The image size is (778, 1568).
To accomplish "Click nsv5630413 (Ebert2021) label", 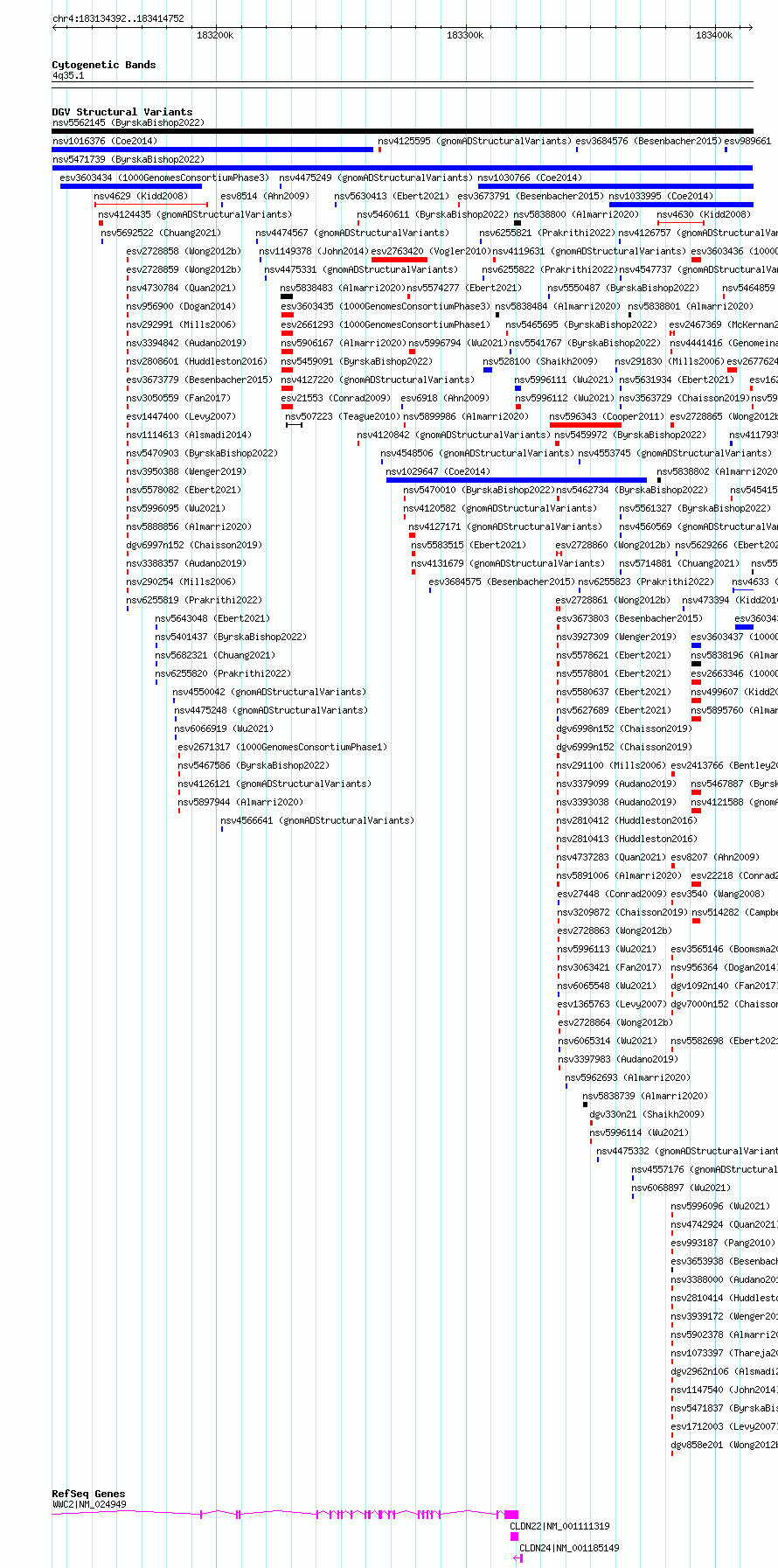I will coord(391,196).
